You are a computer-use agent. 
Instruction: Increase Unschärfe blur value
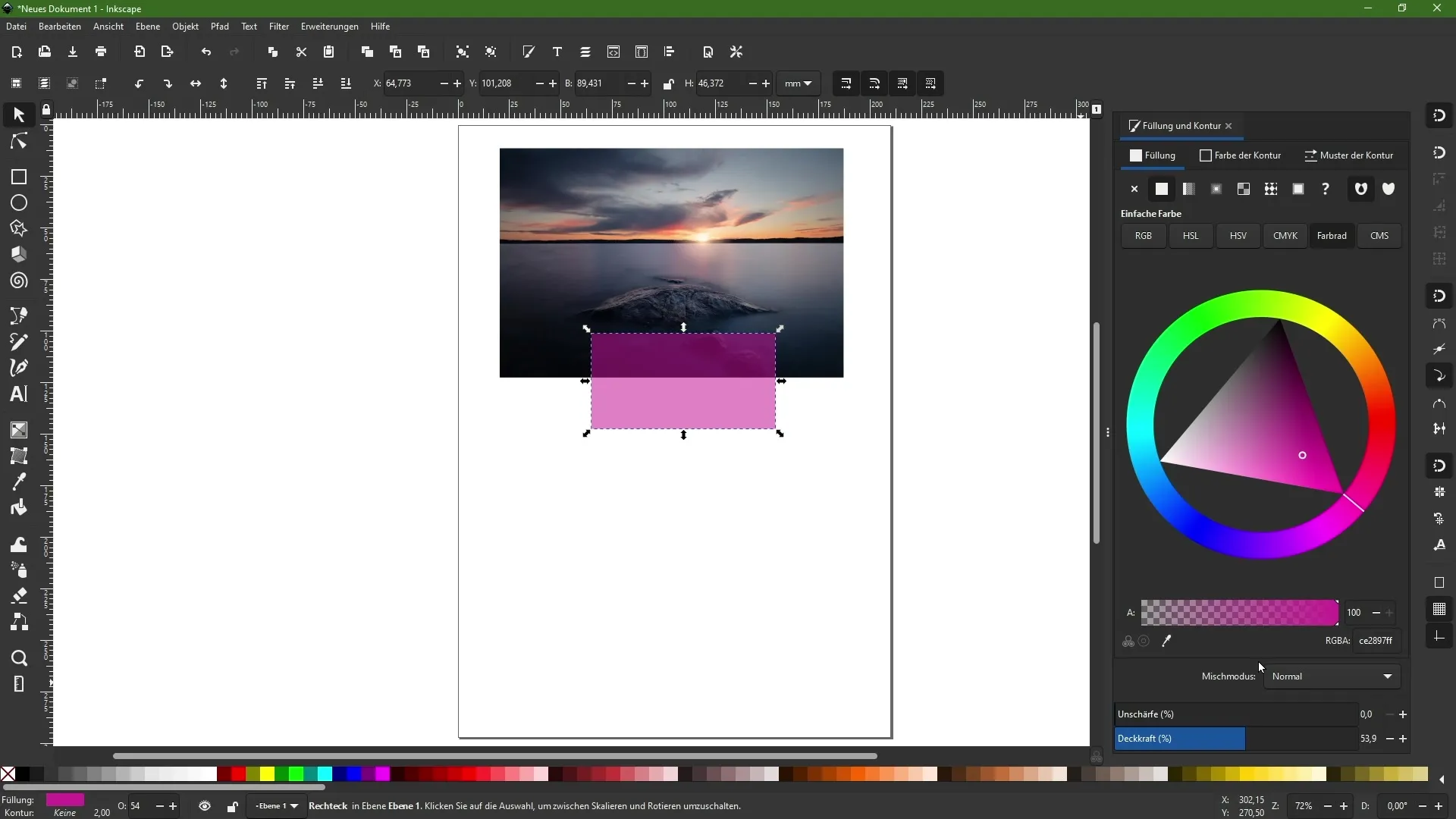[1403, 714]
